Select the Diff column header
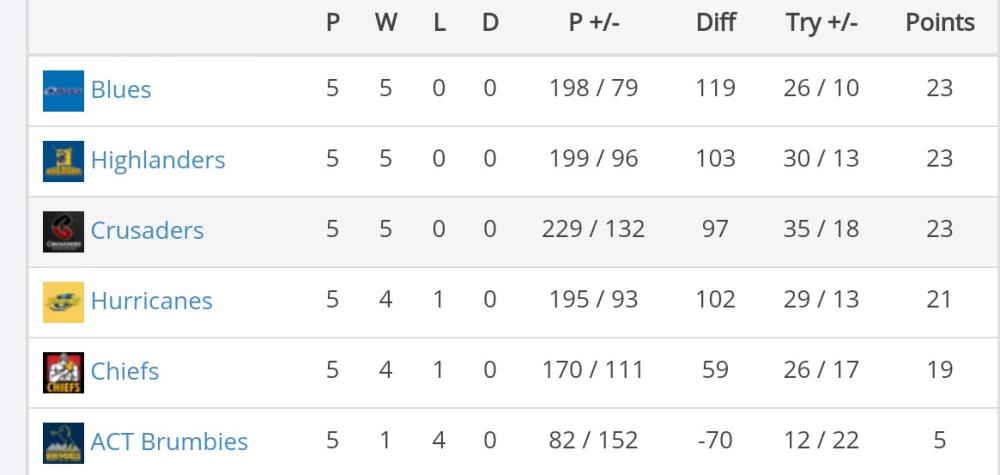Viewport: 1000px width, 475px height. (716, 23)
